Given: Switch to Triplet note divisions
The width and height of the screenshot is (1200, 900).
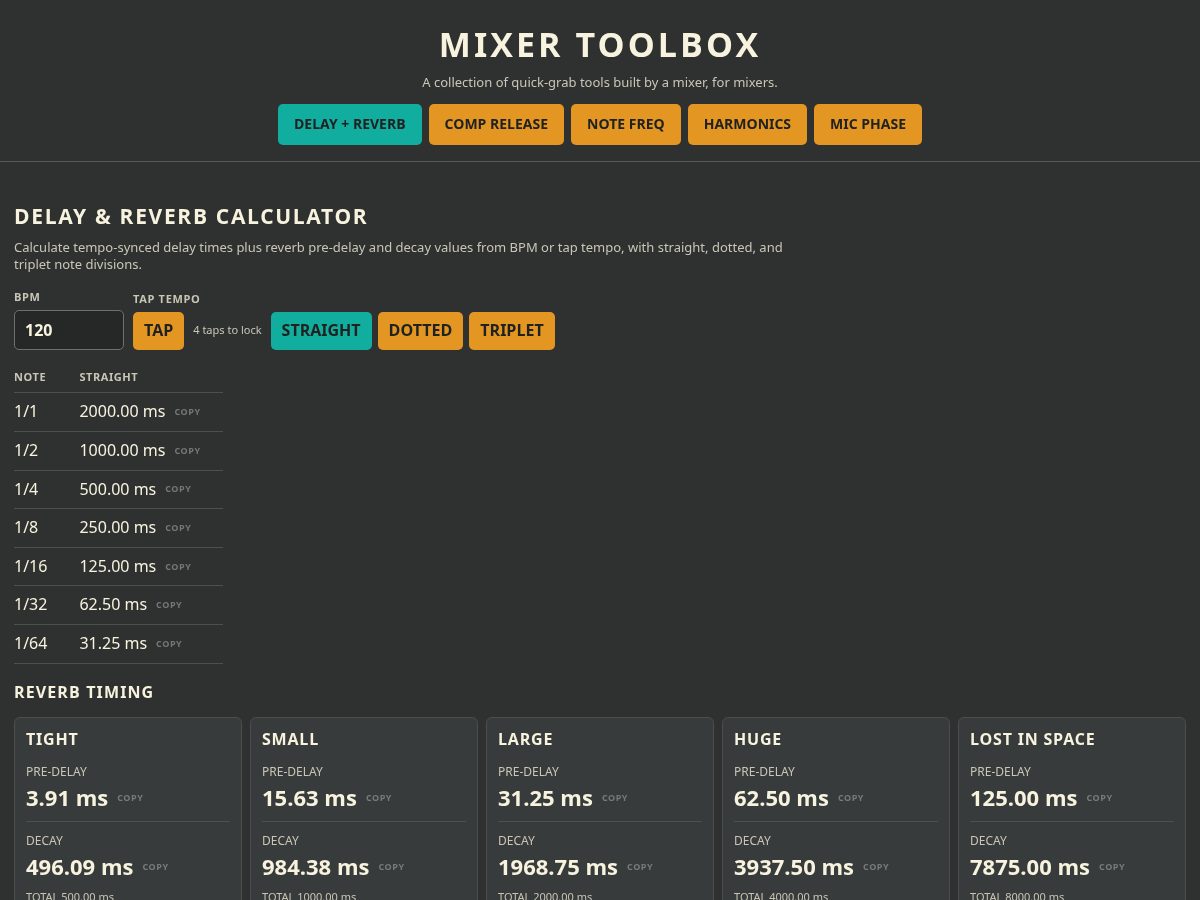Looking at the screenshot, I should pos(512,330).
